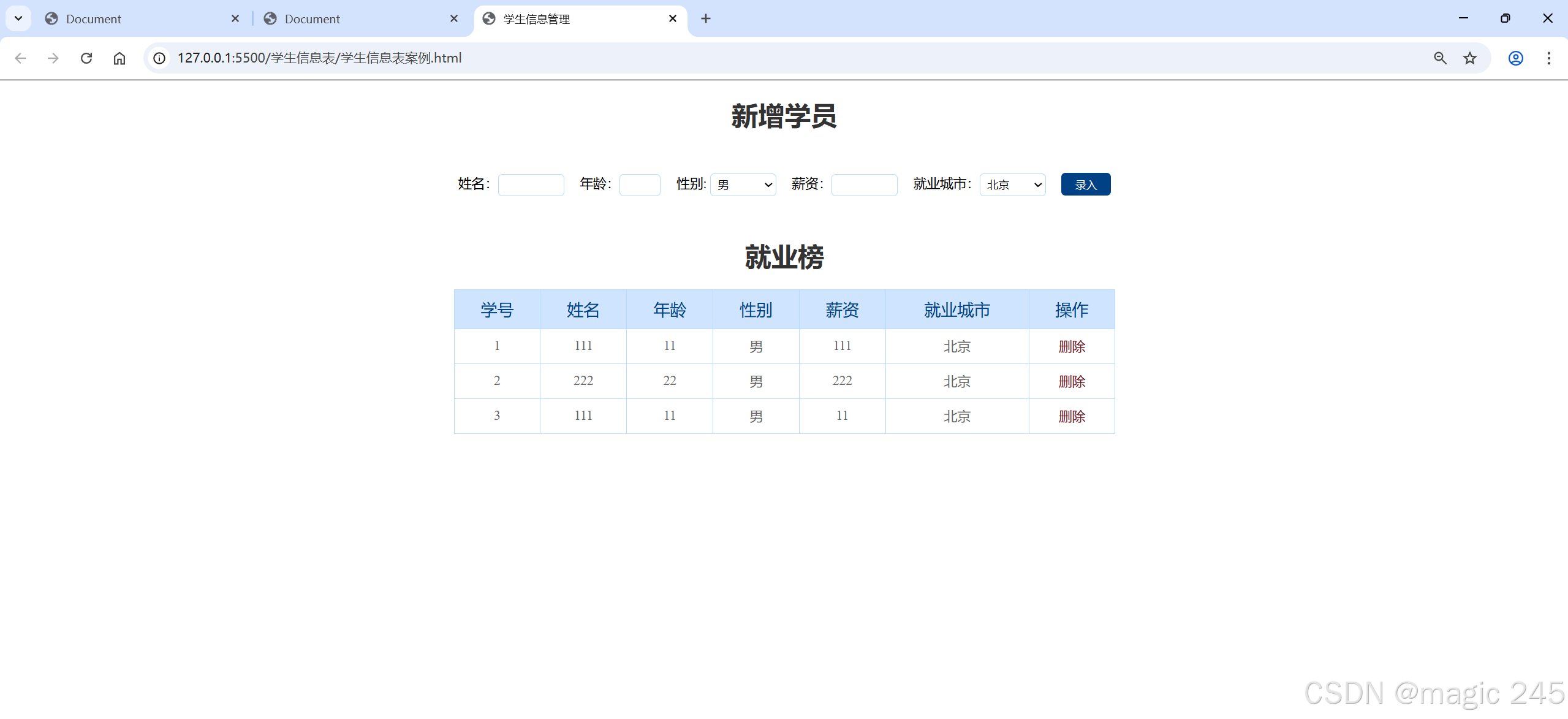Open the 就业城市 city dropdown
The width and height of the screenshot is (1568, 719).
click(1012, 185)
